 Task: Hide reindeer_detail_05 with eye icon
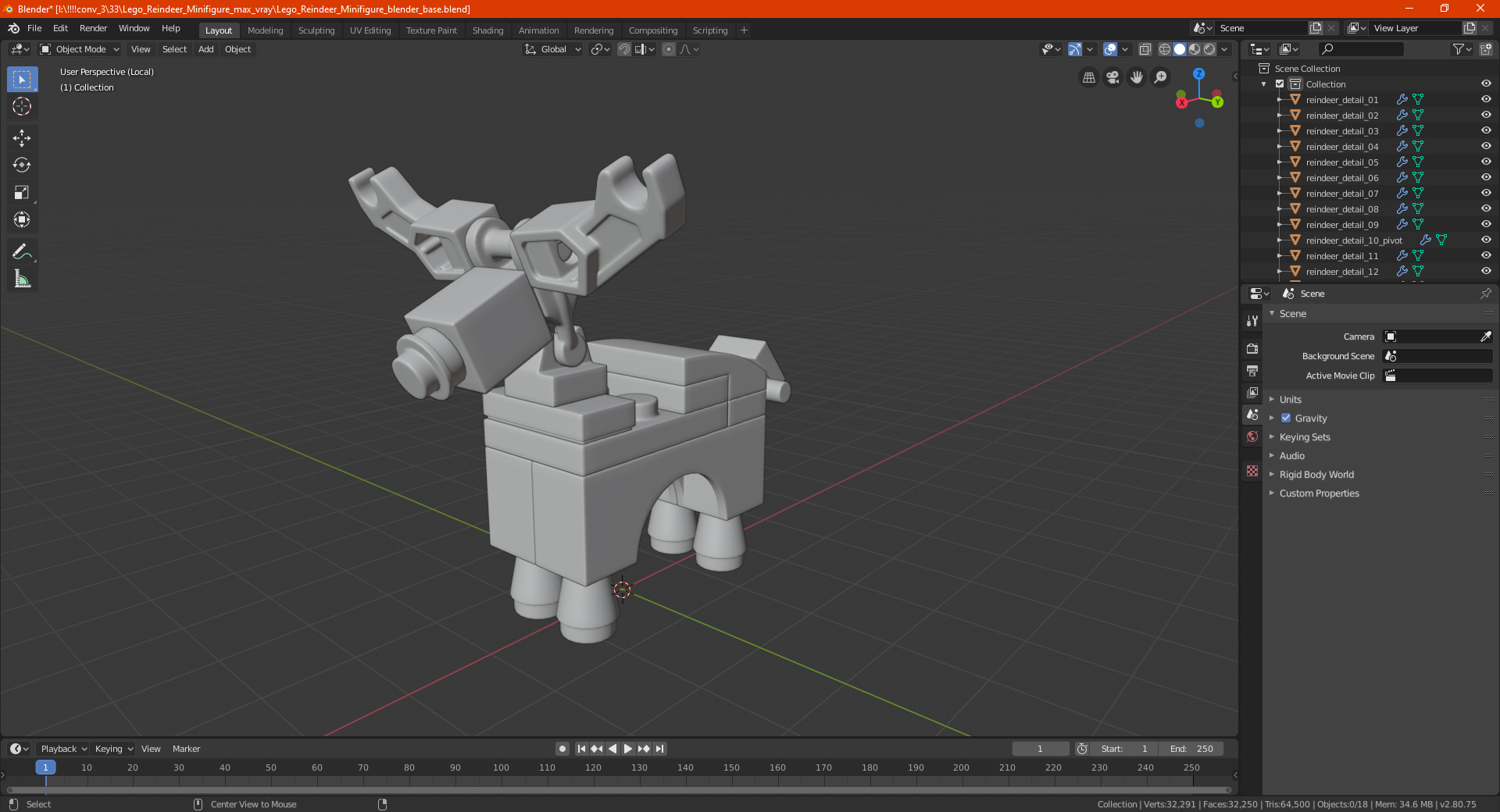(x=1486, y=162)
